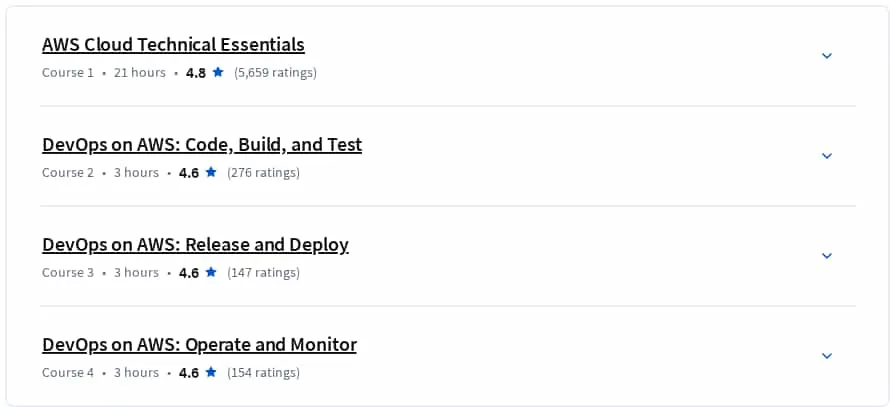
Task: Click the 154 ratings count text
Action: click(x=263, y=372)
